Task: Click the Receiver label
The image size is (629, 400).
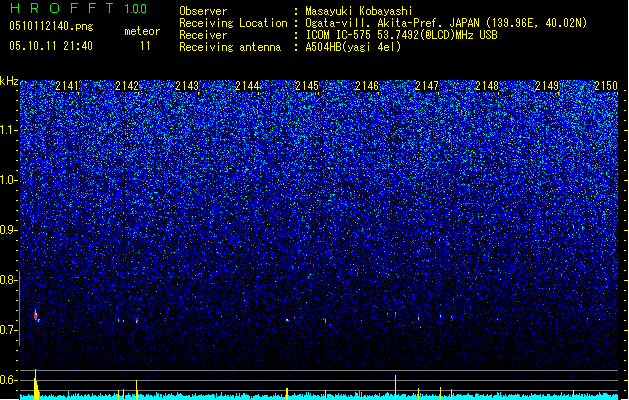Action: (203, 35)
